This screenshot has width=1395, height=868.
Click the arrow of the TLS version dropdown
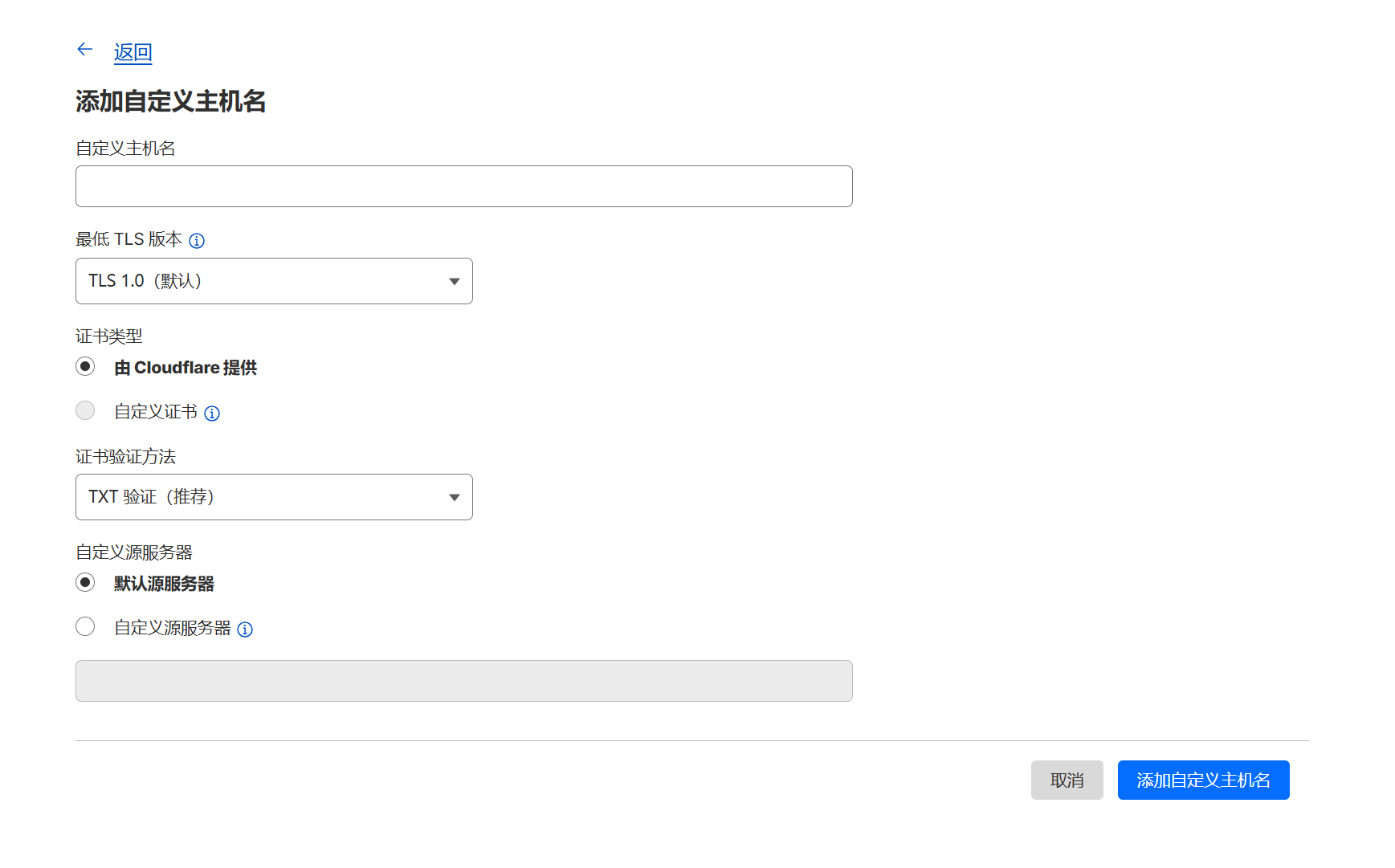(454, 281)
